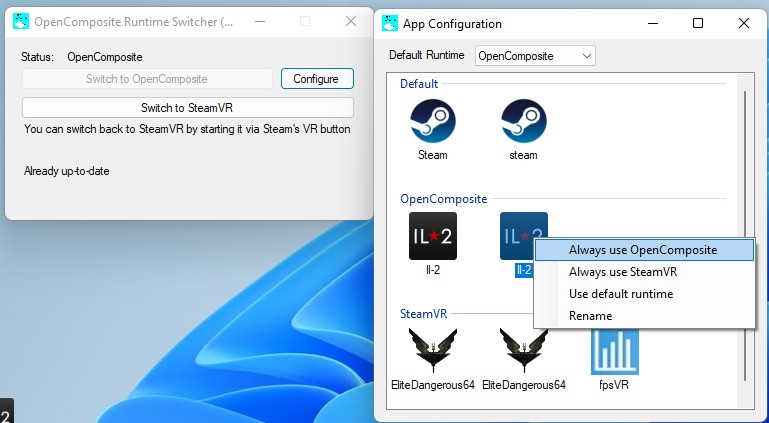Select "Use default runtime" menu entry
Viewport: 769px width, 423px height.
pos(644,294)
